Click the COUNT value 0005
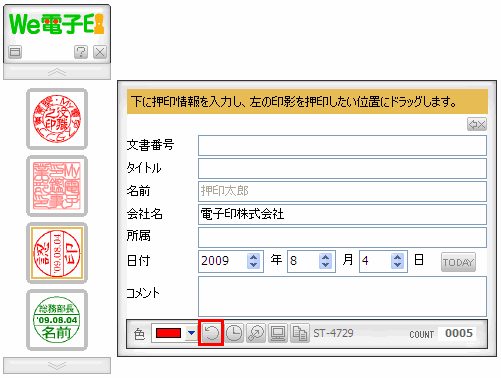 point(459,333)
